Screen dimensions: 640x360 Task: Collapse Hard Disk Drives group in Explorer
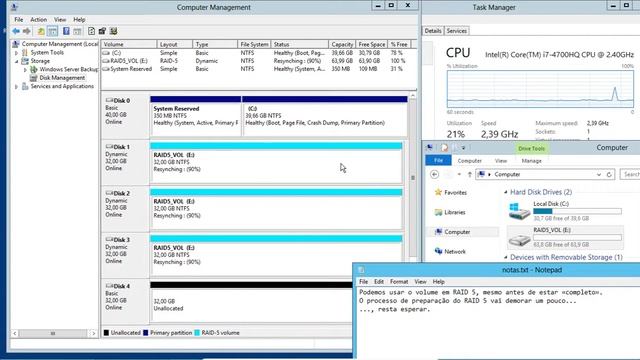(x=506, y=192)
